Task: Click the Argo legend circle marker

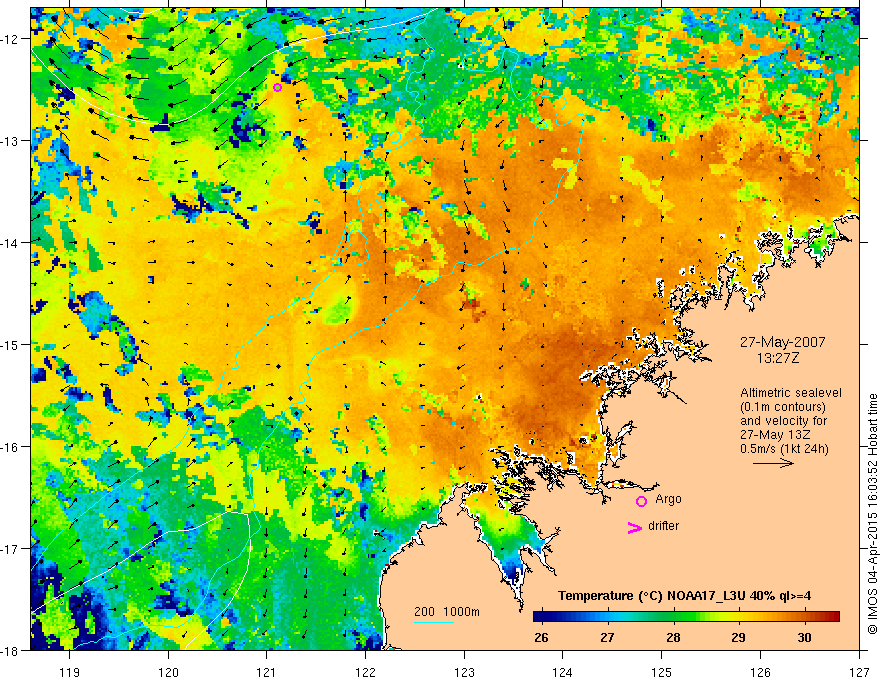Action: 641,501
